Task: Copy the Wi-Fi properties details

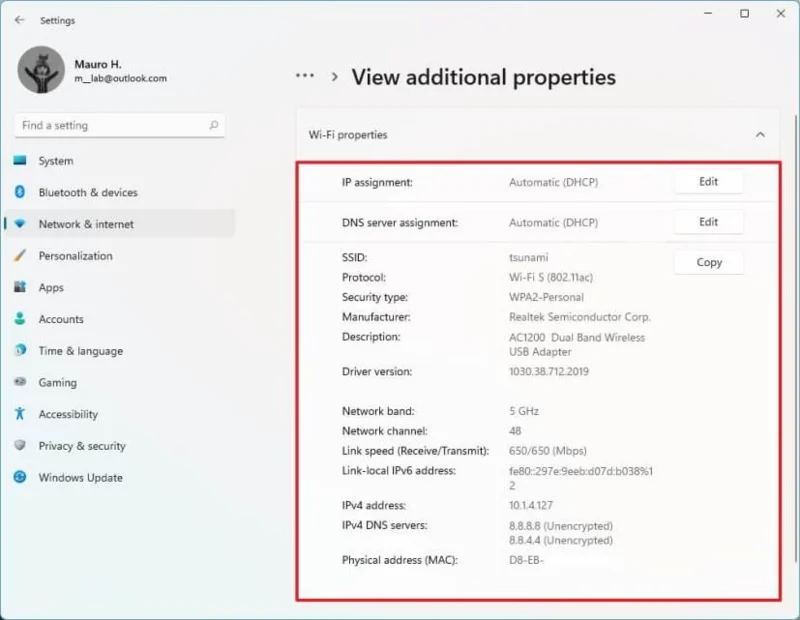Action: click(709, 262)
